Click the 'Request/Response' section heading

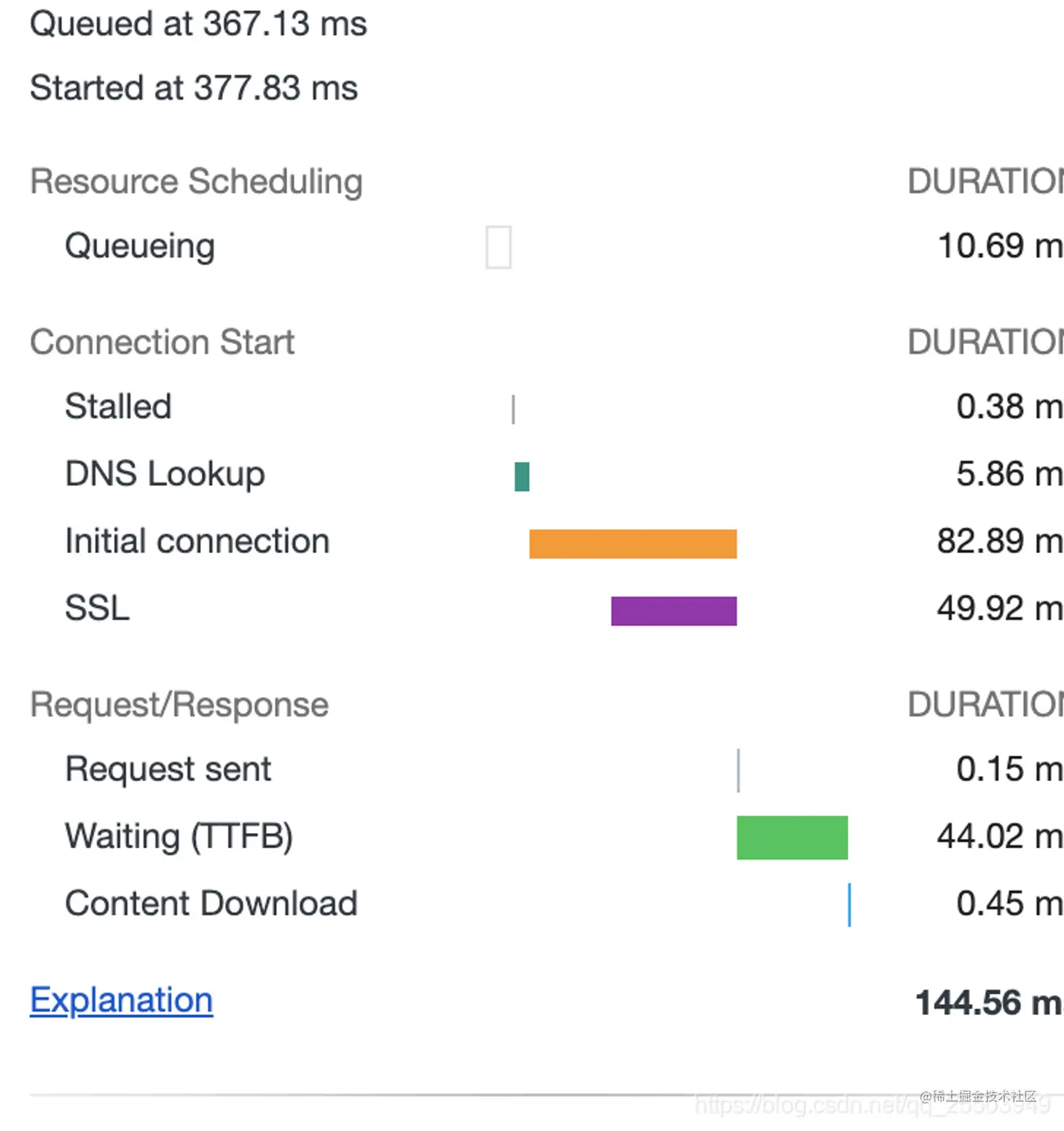point(179,705)
